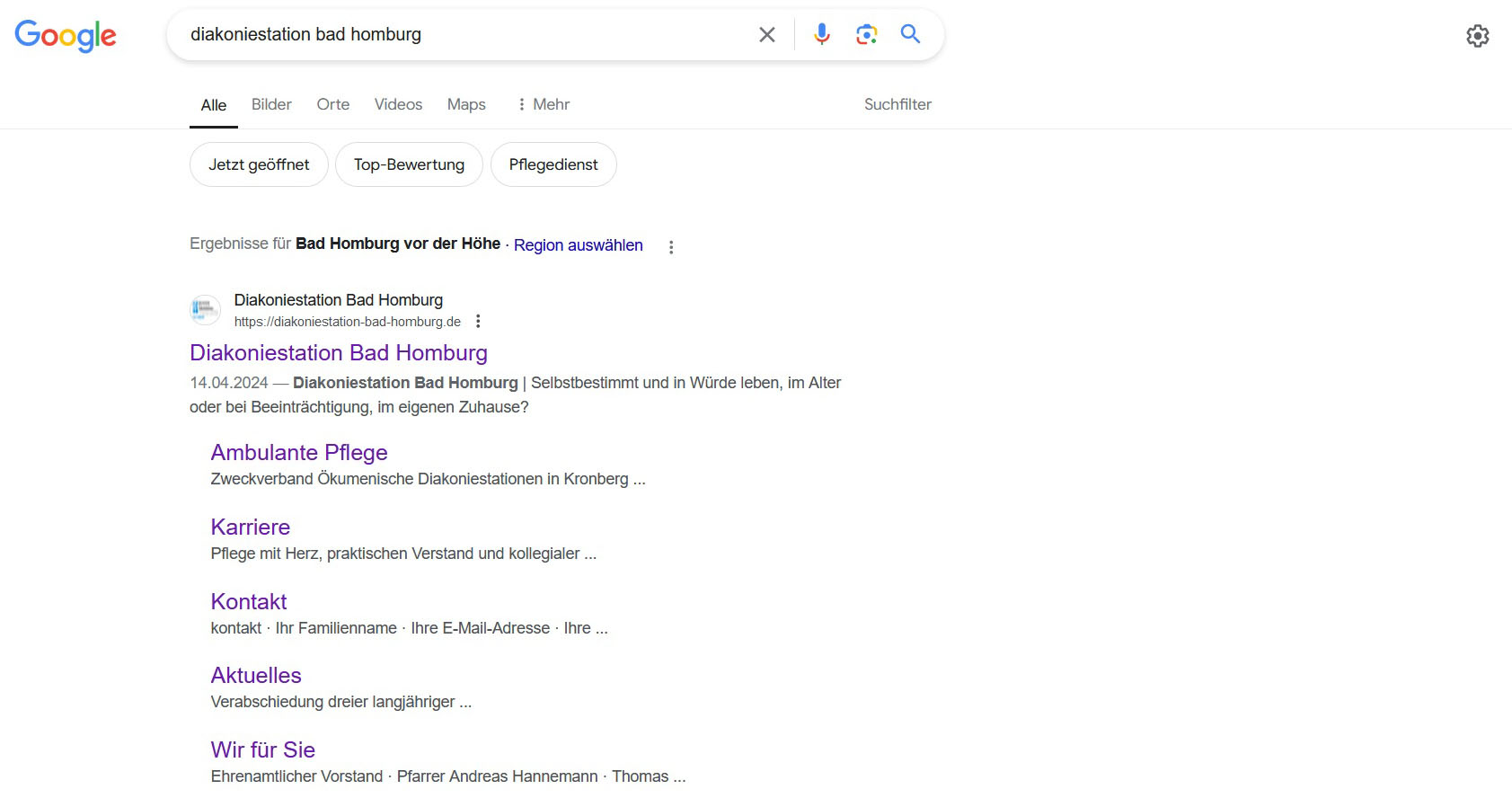1512x798 pixels.
Task: Click 'Ehrenamtlicher Vorstand · Pfarrer Andreas Hannemann' text
Action: tap(404, 776)
